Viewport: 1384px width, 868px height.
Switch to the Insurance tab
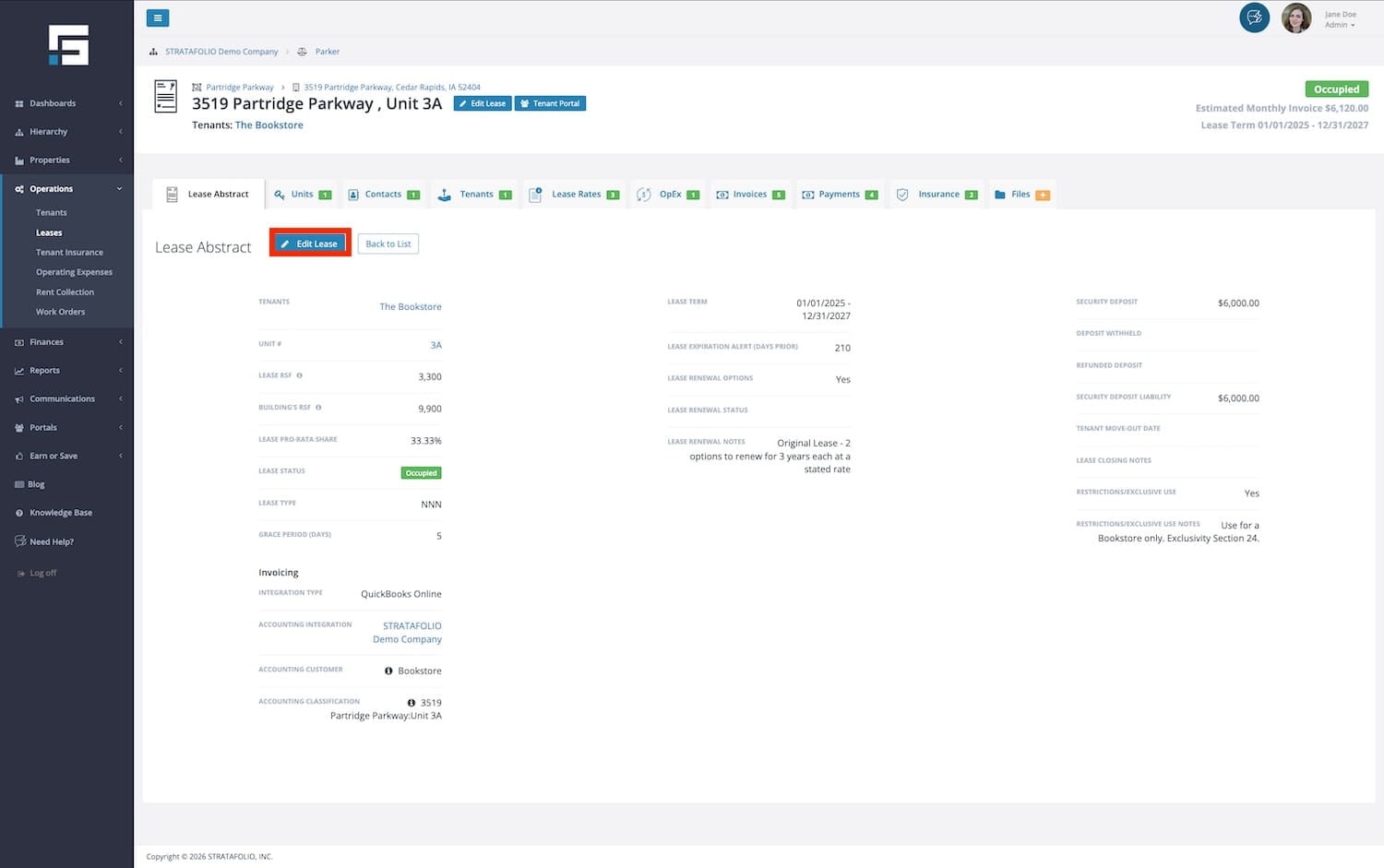click(x=937, y=195)
